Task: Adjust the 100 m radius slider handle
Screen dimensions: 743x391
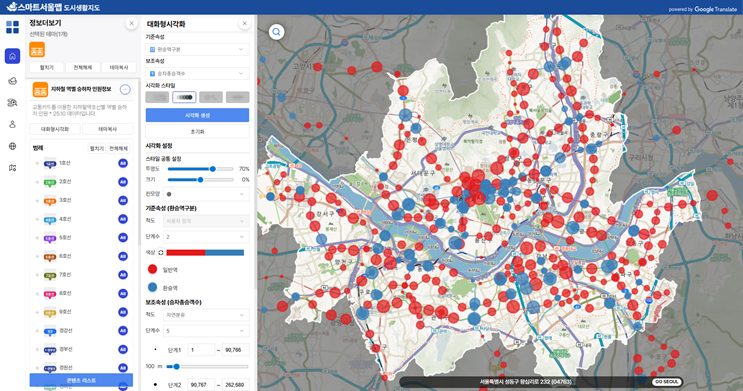Action: click(x=176, y=366)
